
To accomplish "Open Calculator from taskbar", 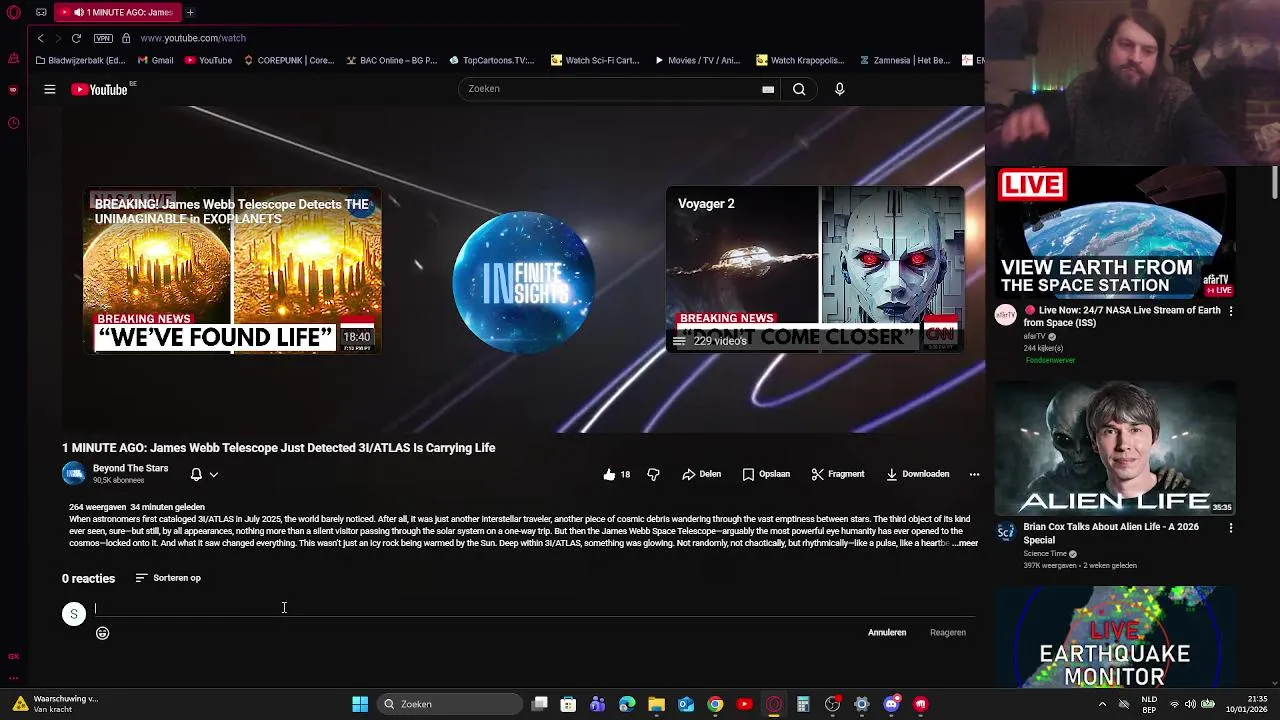I will coord(803,704).
